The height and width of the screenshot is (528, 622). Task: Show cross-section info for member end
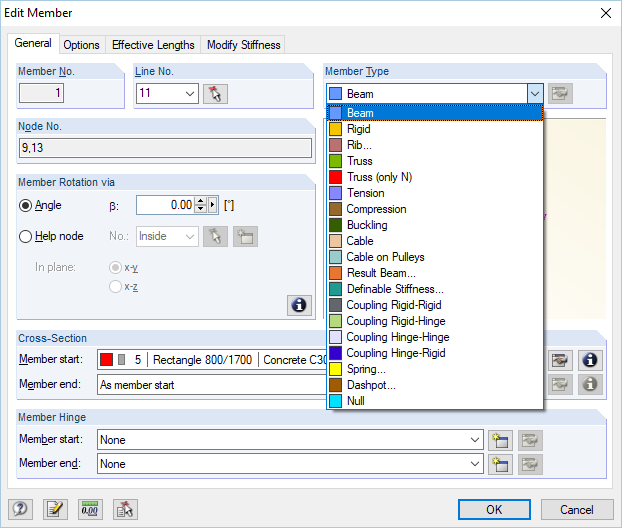coord(590,384)
